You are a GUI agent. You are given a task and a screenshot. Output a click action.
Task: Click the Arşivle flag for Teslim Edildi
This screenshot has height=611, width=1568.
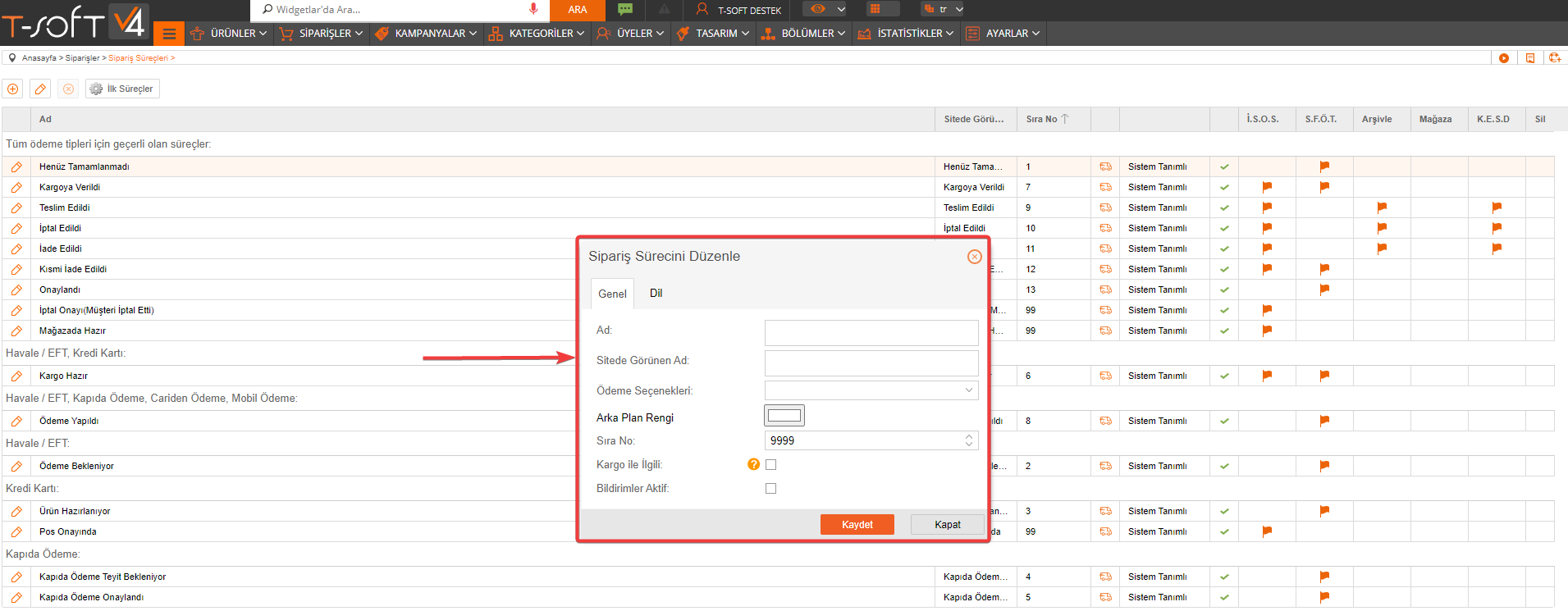1382,207
